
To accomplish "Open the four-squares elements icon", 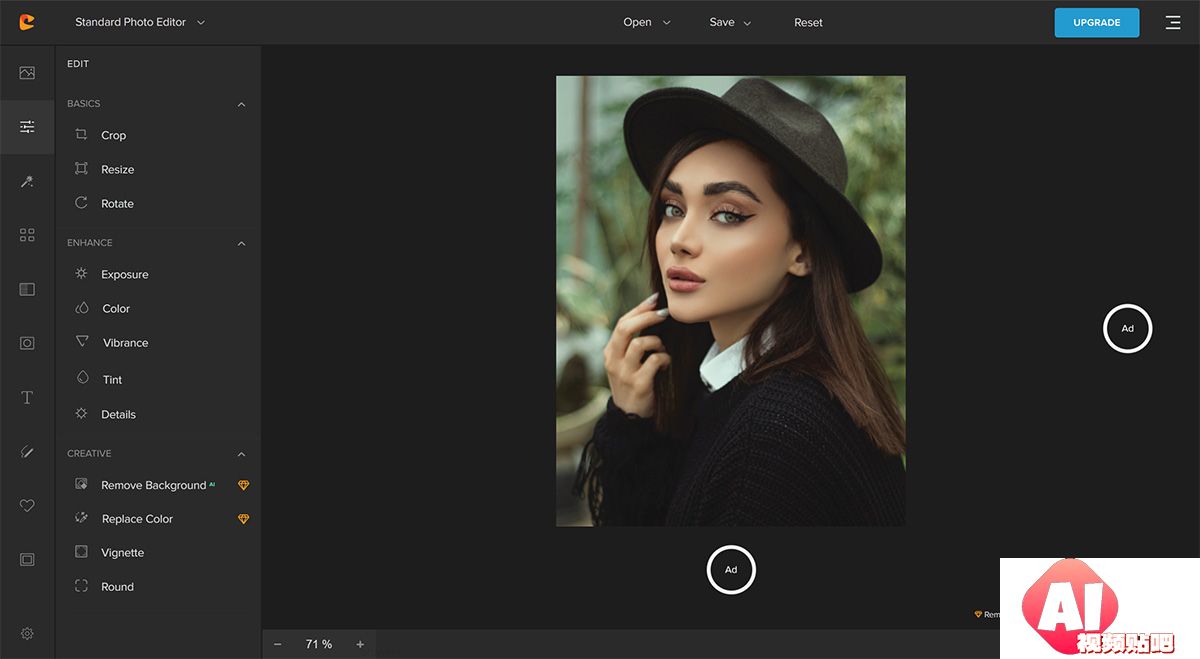I will click(27, 235).
